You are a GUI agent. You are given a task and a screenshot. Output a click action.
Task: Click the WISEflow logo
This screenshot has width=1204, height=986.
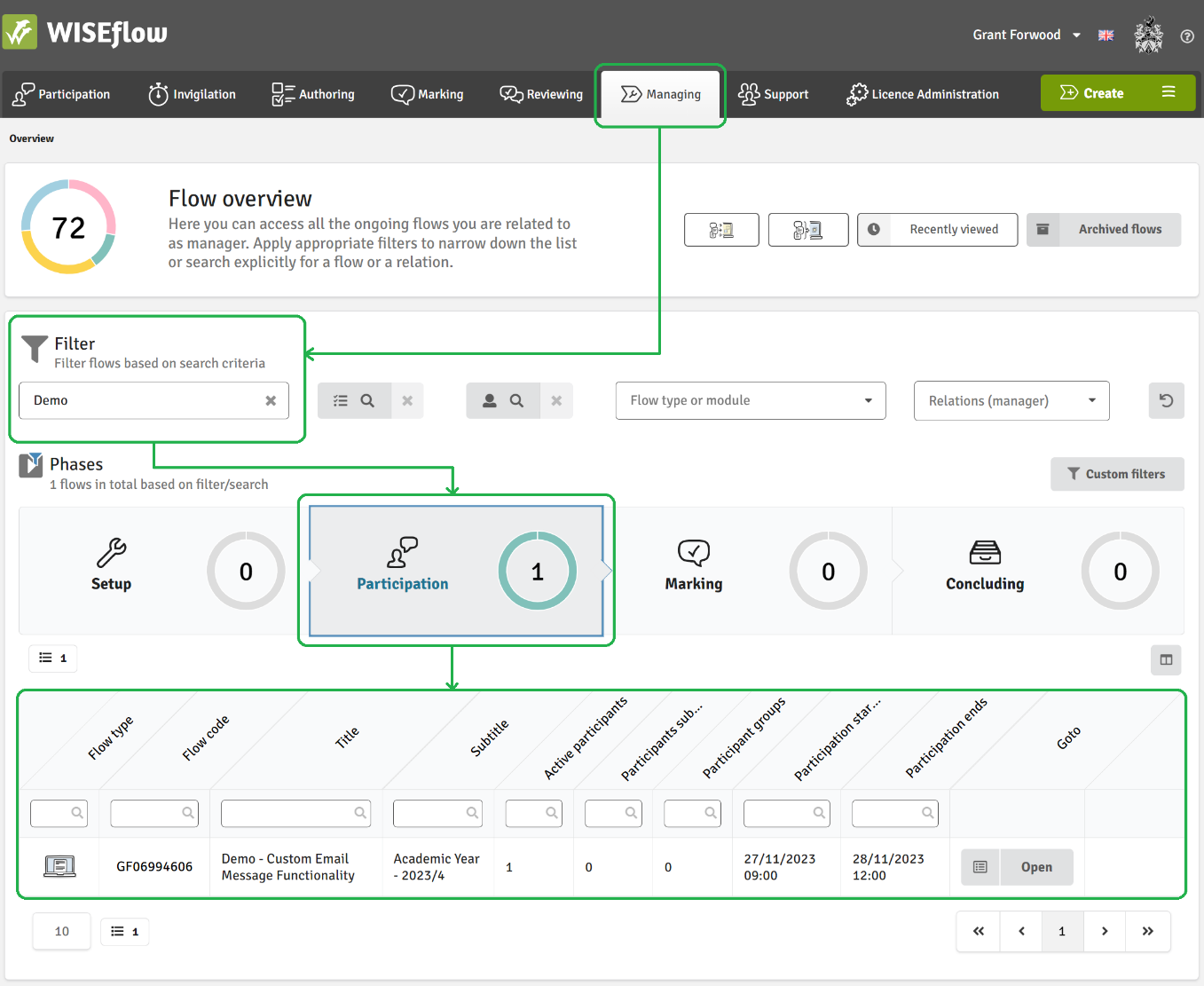click(85, 33)
